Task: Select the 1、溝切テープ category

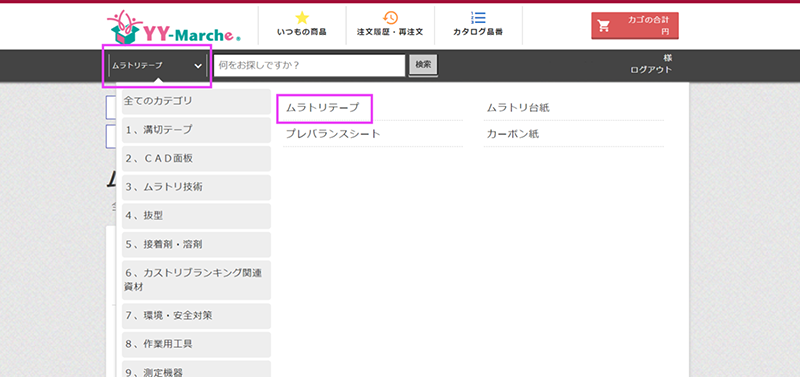Action: coord(196,130)
